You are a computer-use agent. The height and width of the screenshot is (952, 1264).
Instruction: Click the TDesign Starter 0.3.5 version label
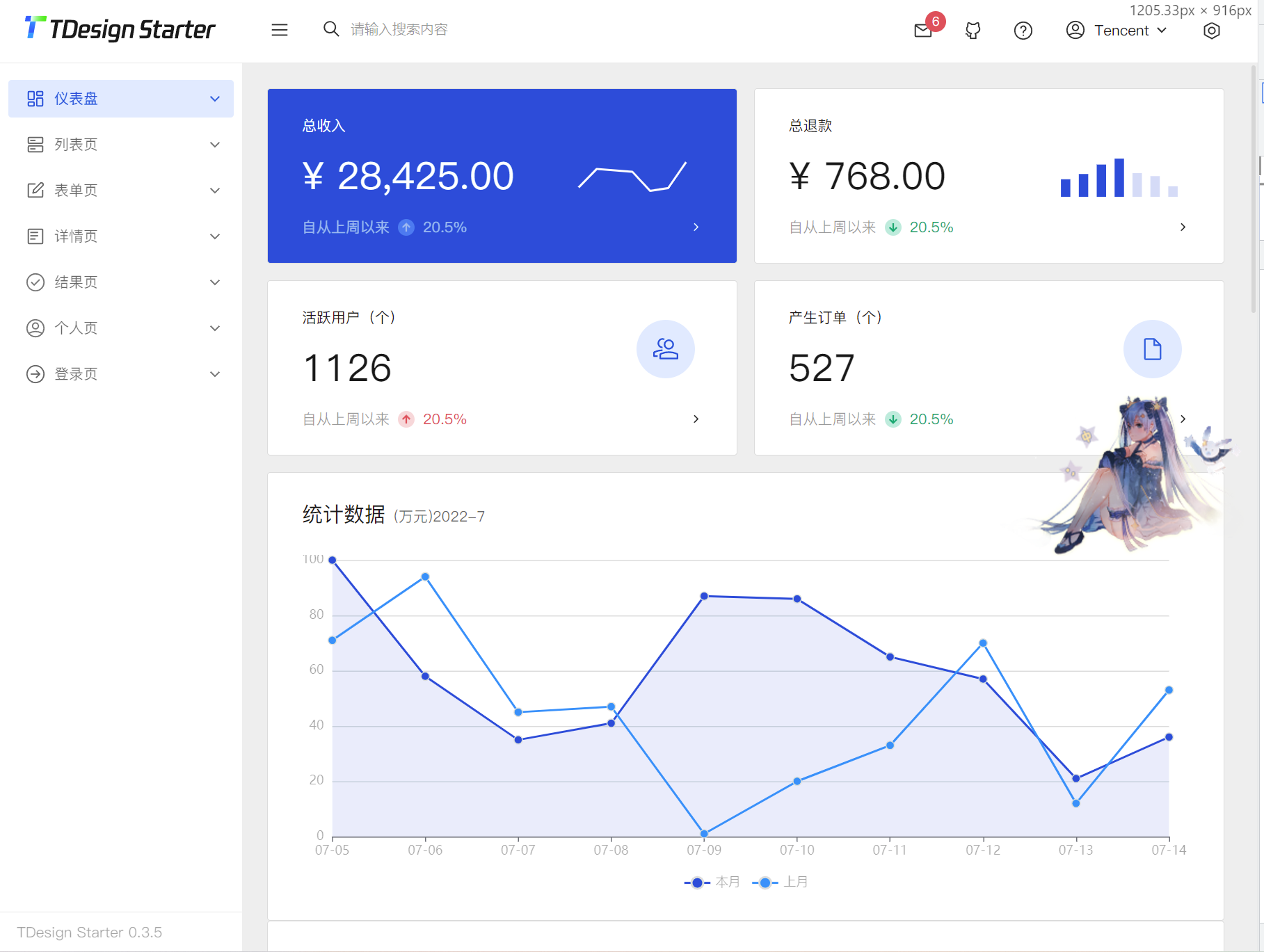point(90,932)
